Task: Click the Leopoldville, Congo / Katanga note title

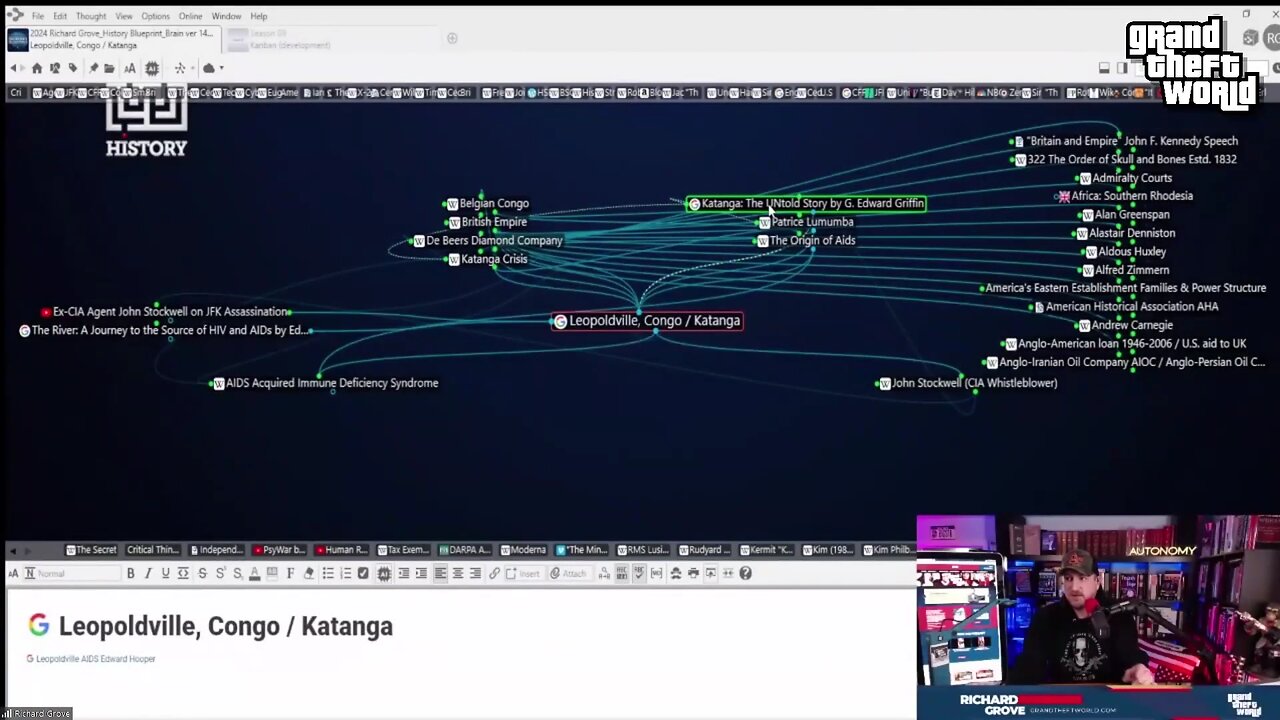Action: point(225,627)
